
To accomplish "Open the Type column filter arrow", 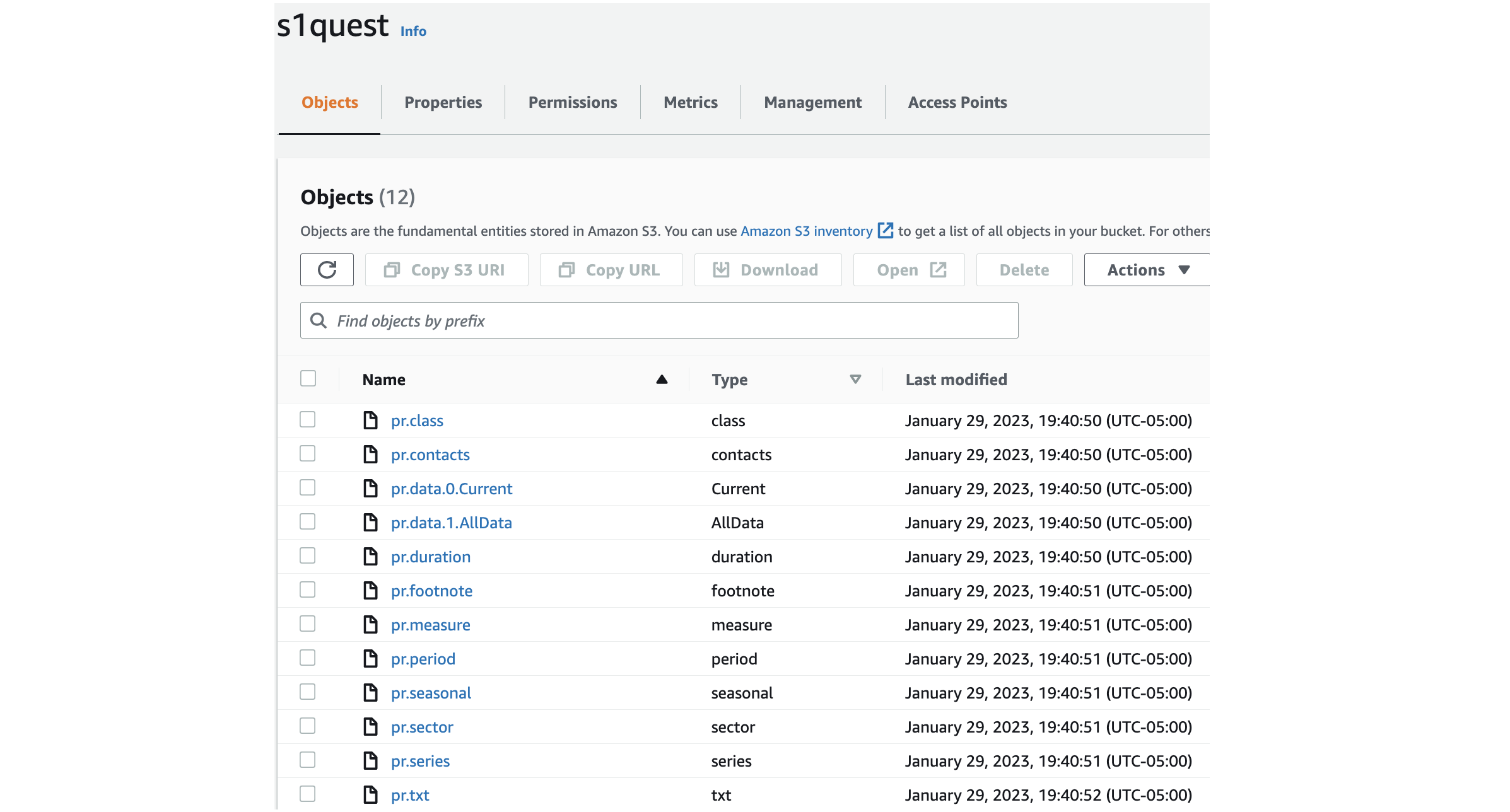I will (x=855, y=380).
